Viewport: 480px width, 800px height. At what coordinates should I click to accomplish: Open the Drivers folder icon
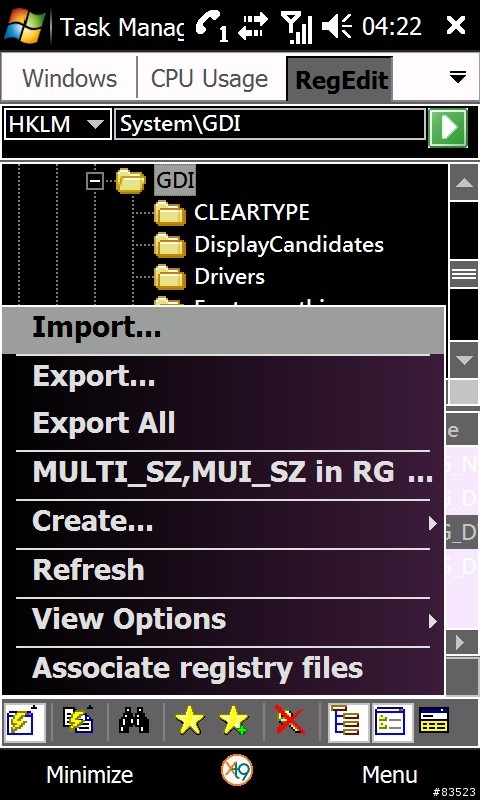coord(169,277)
